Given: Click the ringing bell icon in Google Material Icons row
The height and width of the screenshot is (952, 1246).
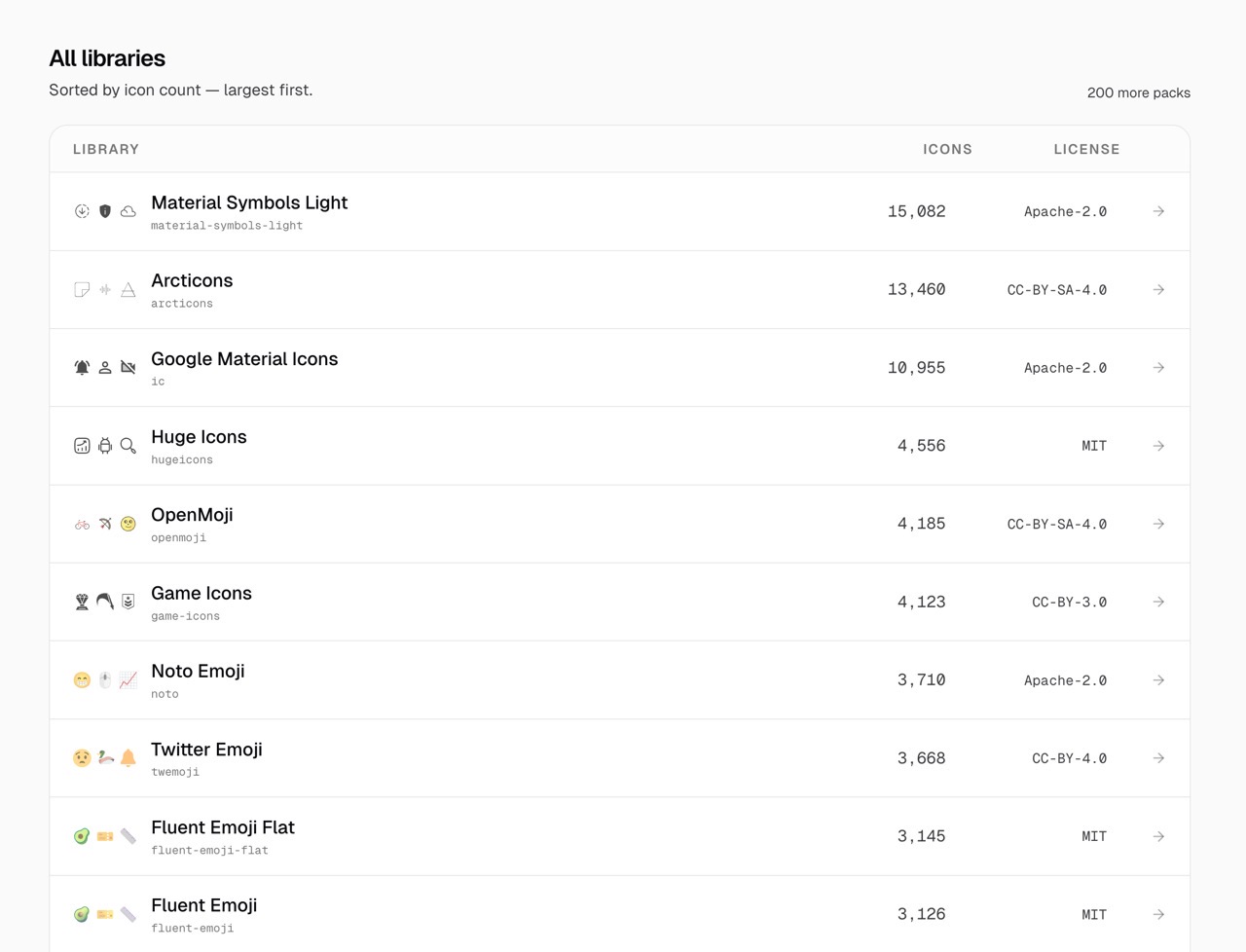Looking at the screenshot, I should point(82,368).
